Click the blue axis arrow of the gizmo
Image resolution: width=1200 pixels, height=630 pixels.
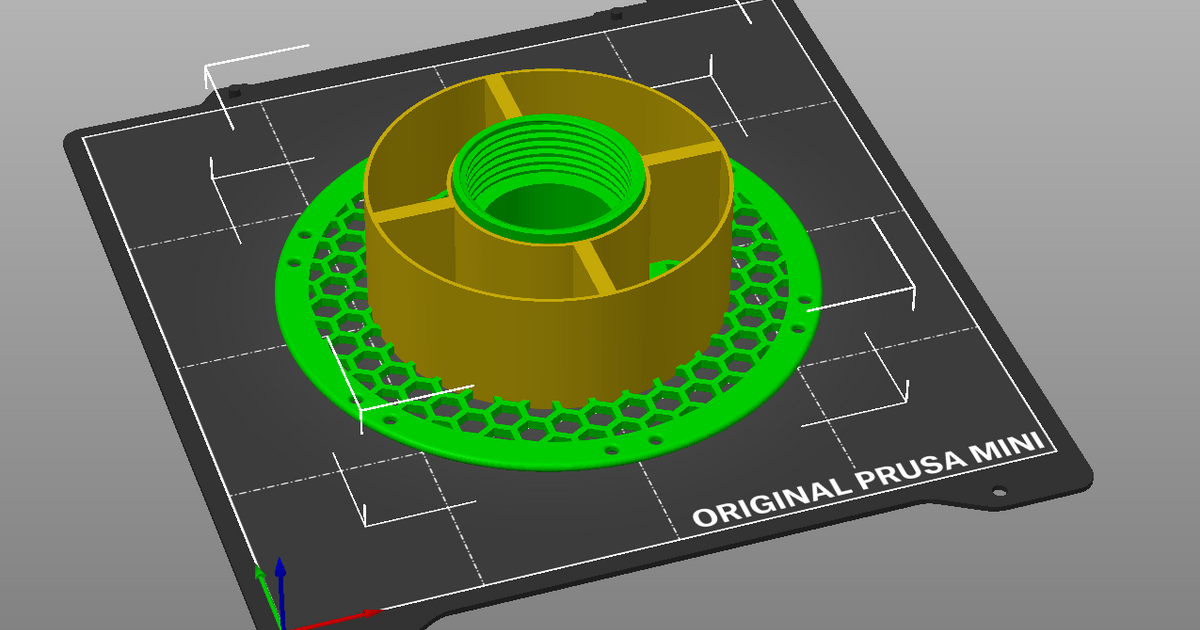tap(281, 568)
